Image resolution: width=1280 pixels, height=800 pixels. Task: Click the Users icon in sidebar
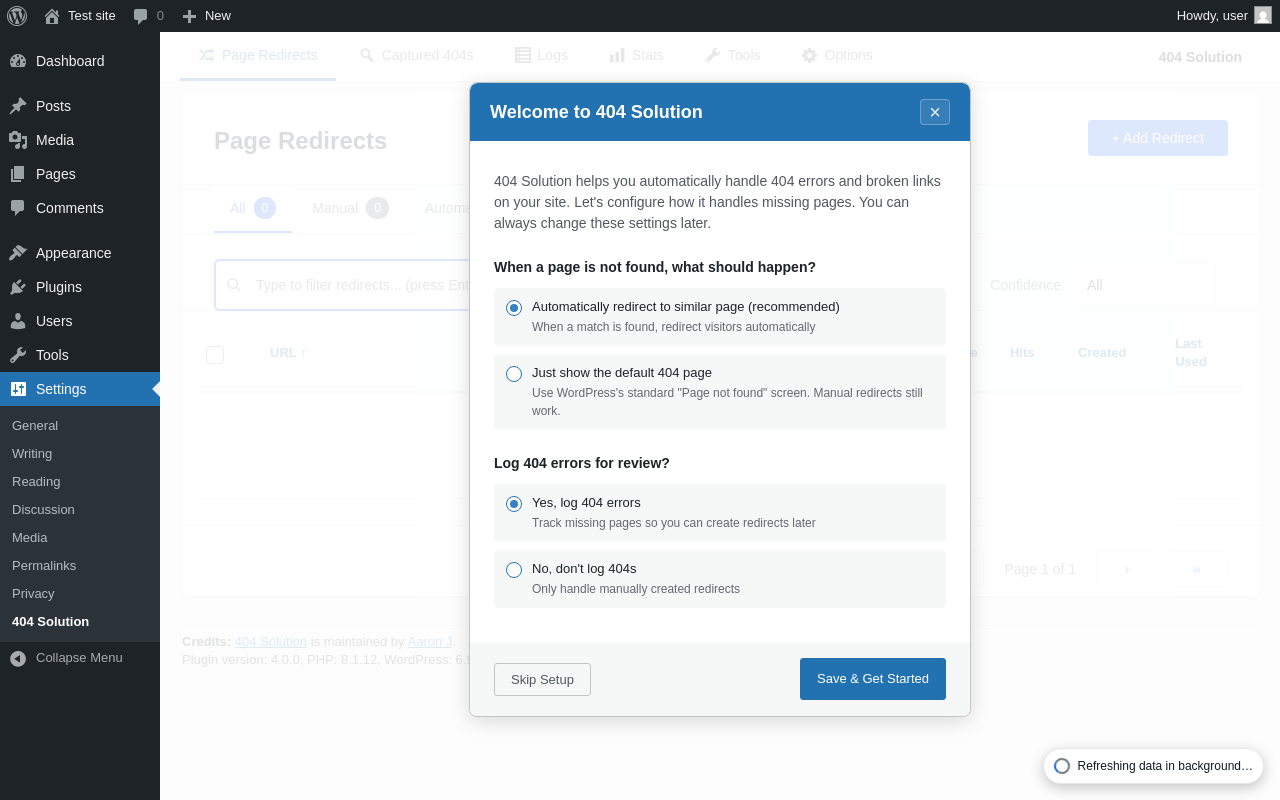click(18, 321)
